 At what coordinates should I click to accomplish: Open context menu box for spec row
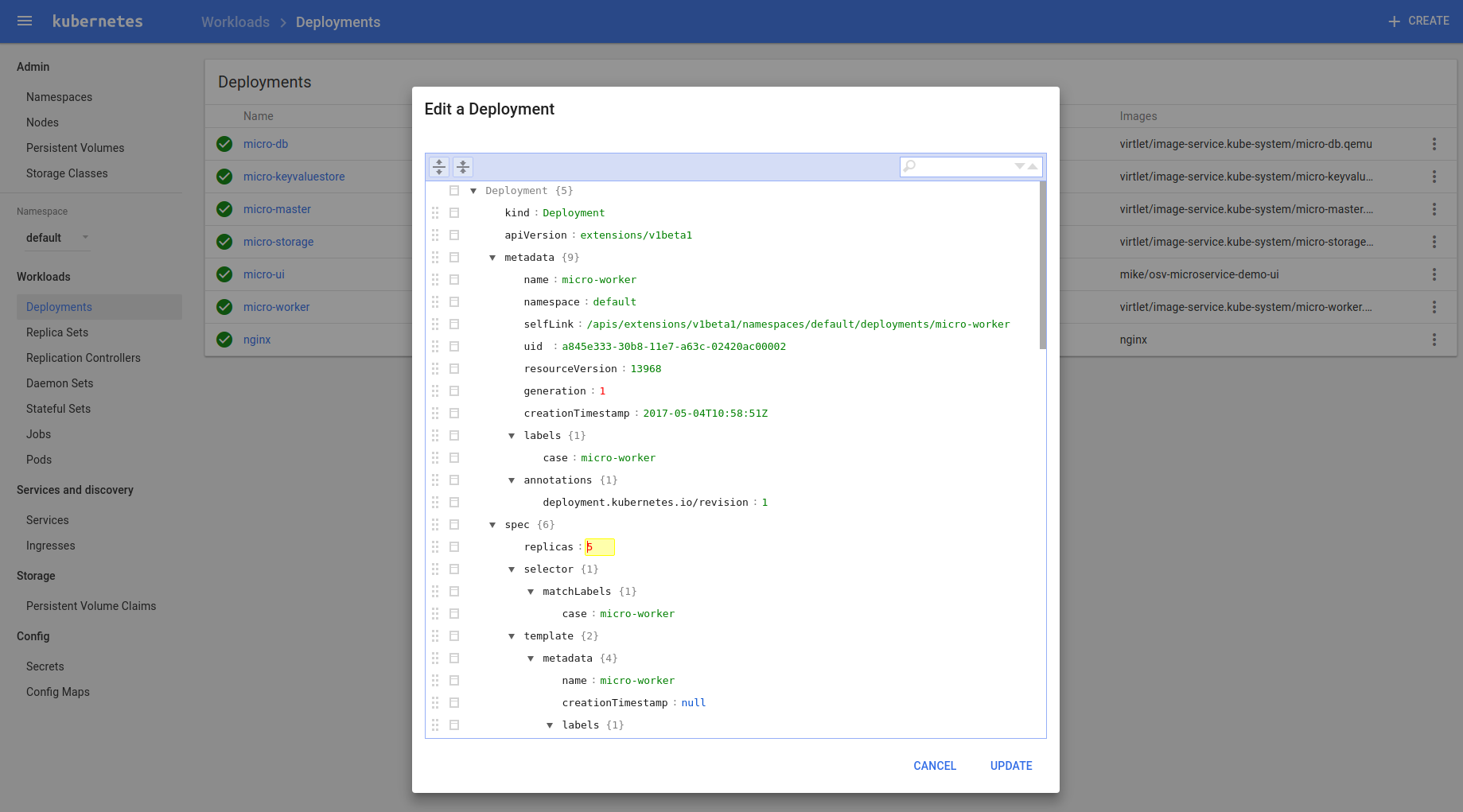(454, 525)
